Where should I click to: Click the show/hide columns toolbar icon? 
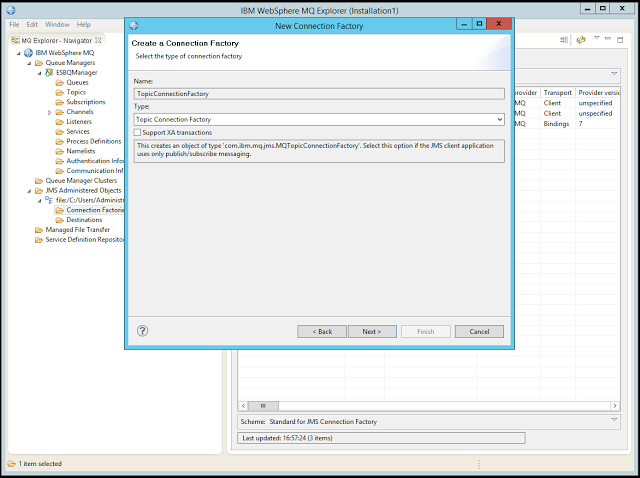coord(564,40)
